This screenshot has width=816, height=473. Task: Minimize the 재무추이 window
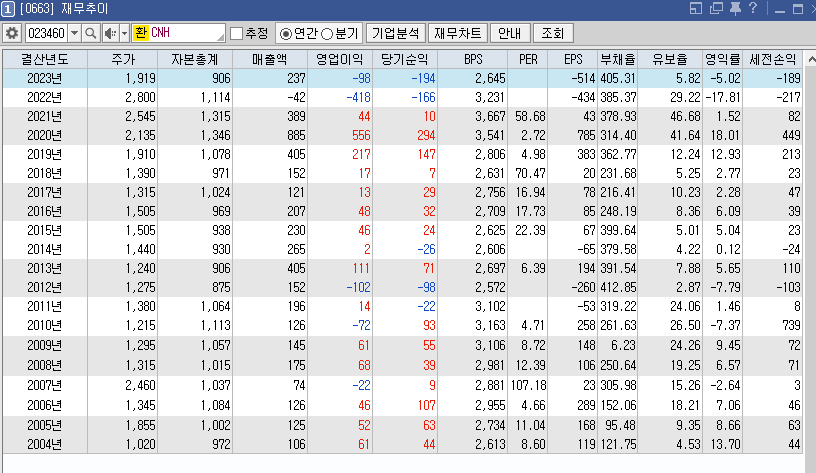tap(780, 9)
